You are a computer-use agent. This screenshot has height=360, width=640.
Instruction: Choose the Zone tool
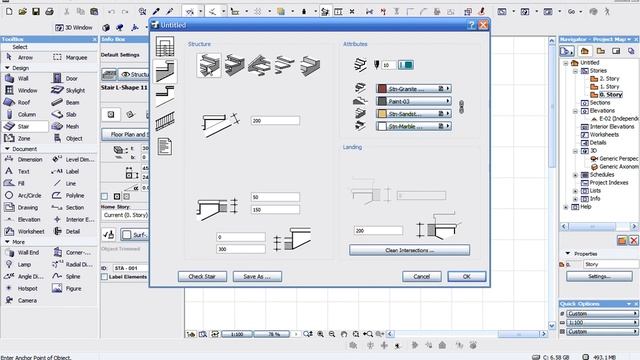pyautogui.click(x=24, y=138)
